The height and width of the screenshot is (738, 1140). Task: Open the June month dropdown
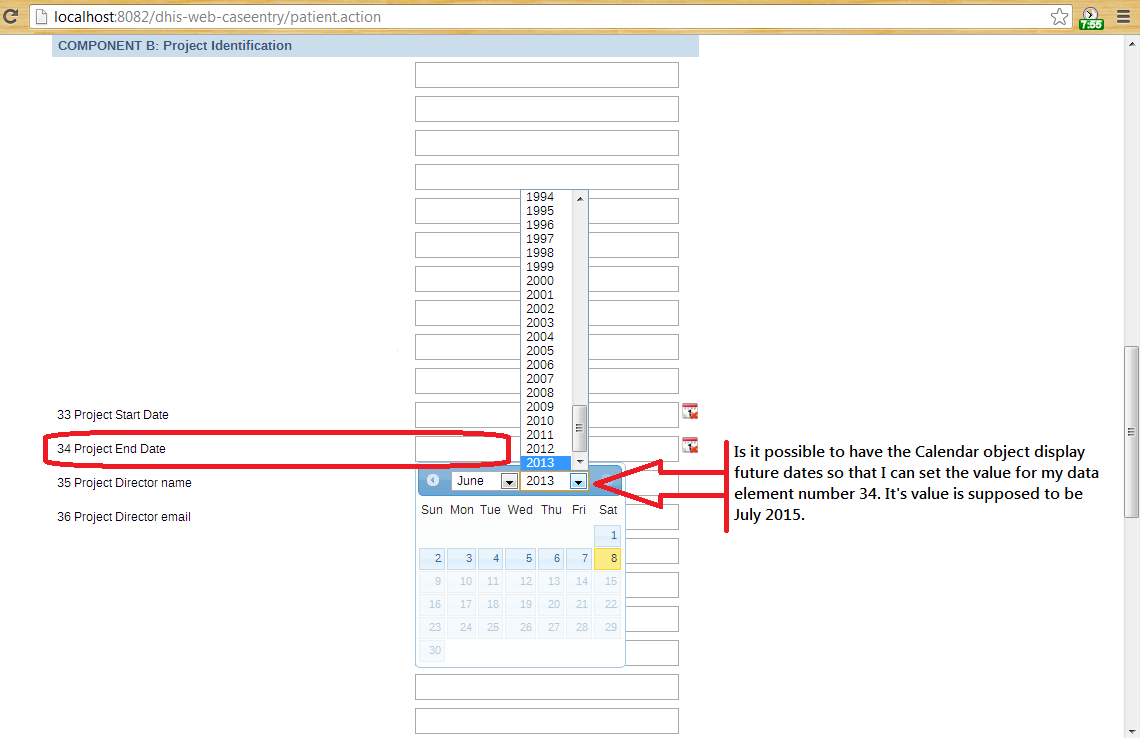click(x=484, y=481)
